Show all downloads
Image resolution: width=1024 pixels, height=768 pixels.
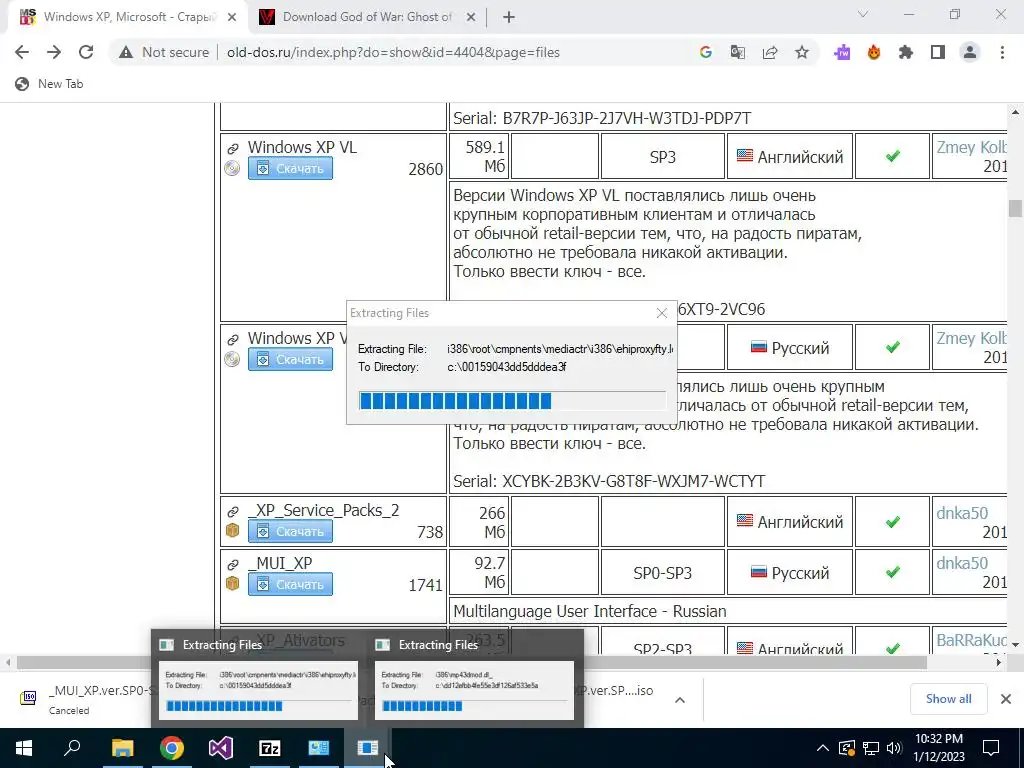click(948, 699)
